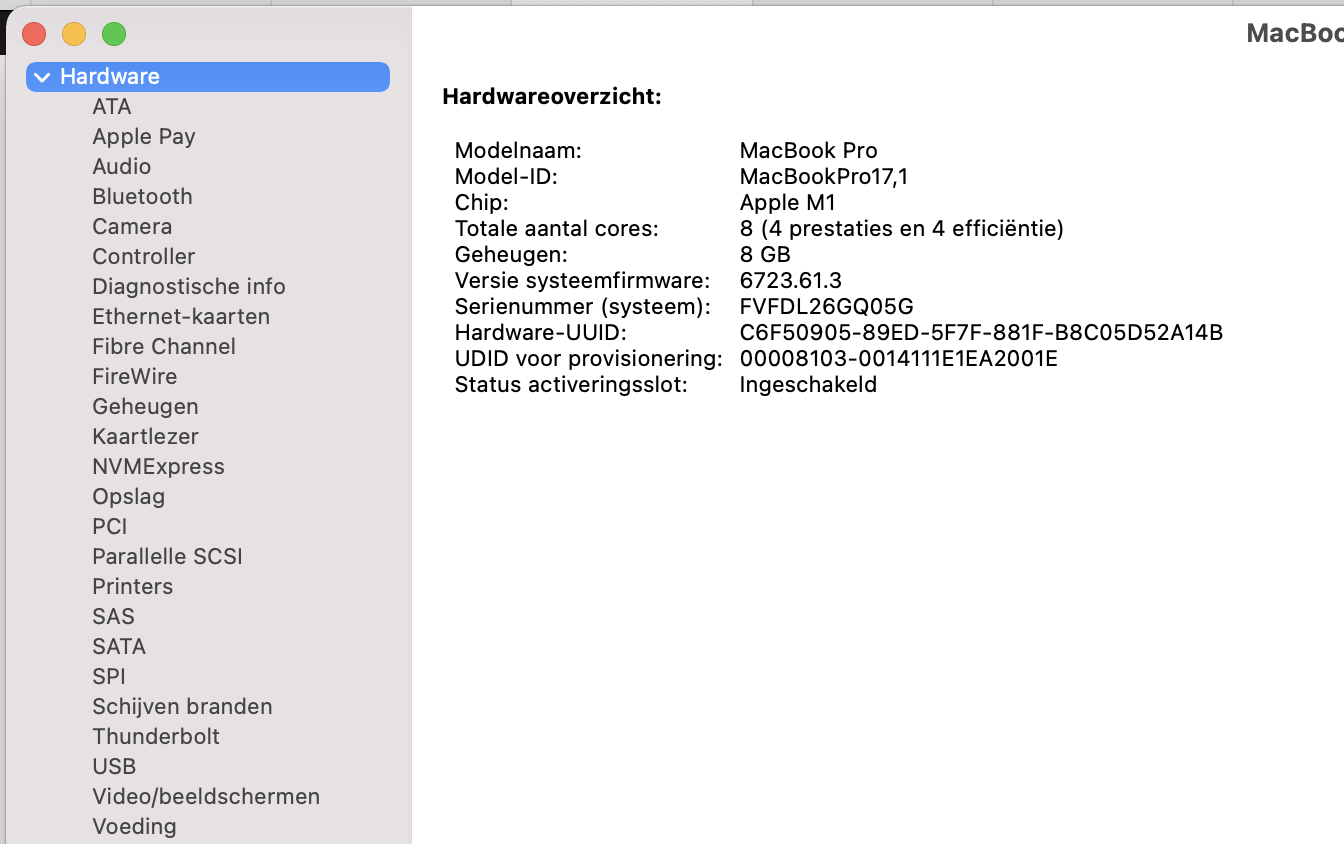1344x844 pixels.
Task: Open the Audio hardware section
Action: click(x=122, y=167)
